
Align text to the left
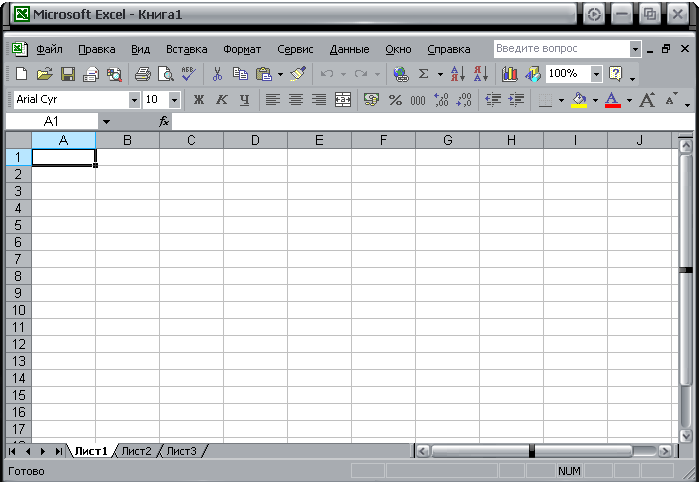tap(273, 100)
